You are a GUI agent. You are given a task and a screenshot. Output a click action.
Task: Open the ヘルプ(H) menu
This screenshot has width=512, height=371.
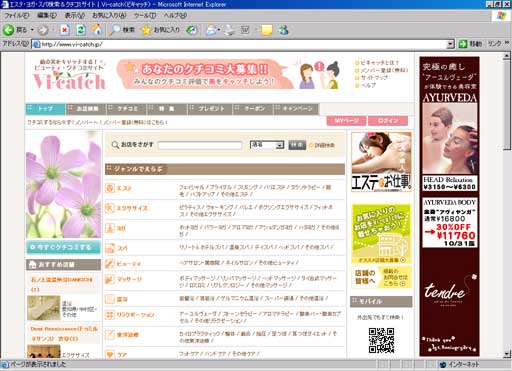[175, 15]
